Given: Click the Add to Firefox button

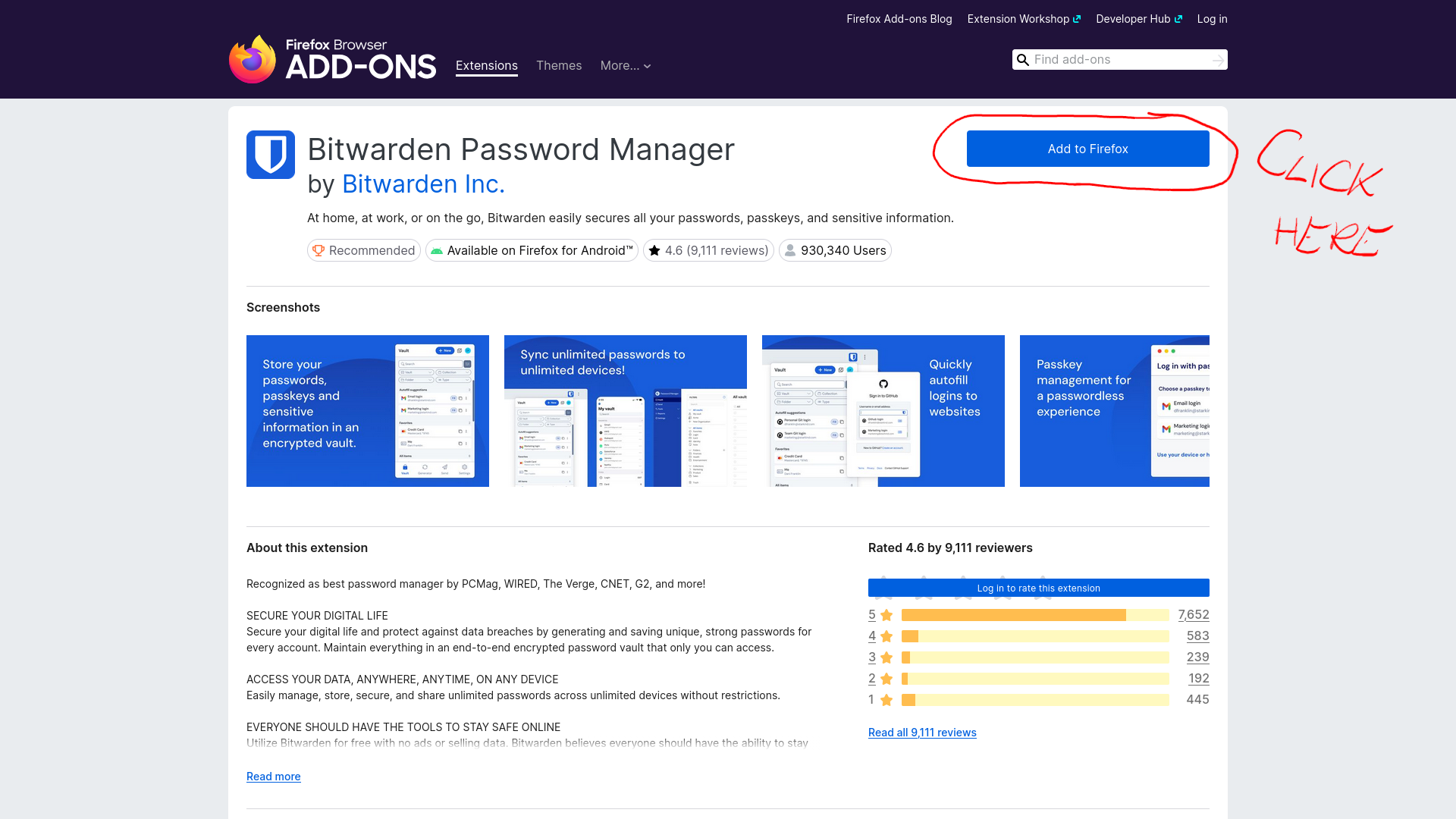Looking at the screenshot, I should (x=1087, y=149).
